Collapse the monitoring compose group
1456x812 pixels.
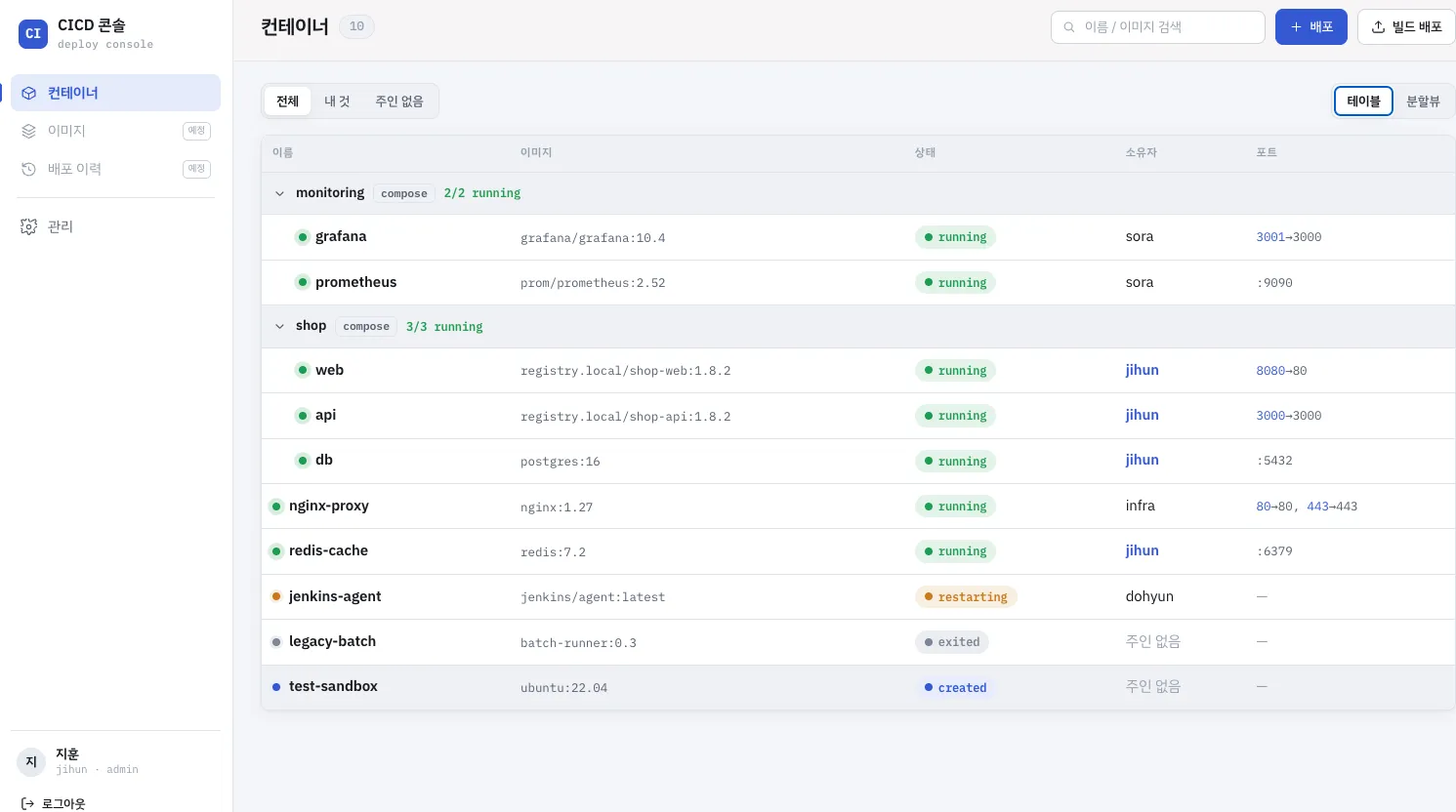tap(279, 193)
